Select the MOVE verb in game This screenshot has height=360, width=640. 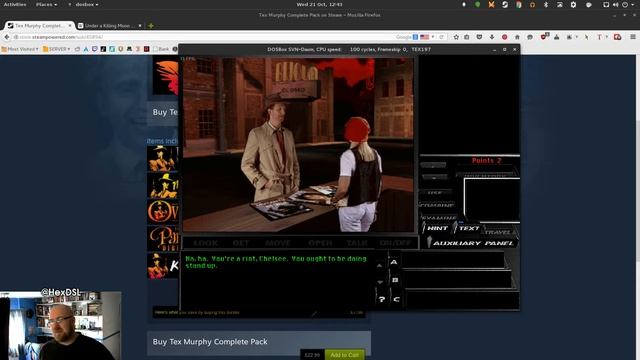(278, 243)
